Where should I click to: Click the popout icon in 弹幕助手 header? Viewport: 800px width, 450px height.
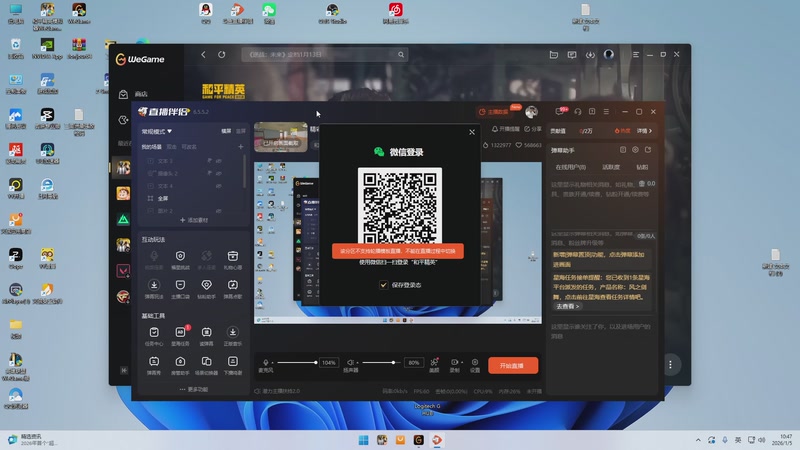[x=648, y=150]
